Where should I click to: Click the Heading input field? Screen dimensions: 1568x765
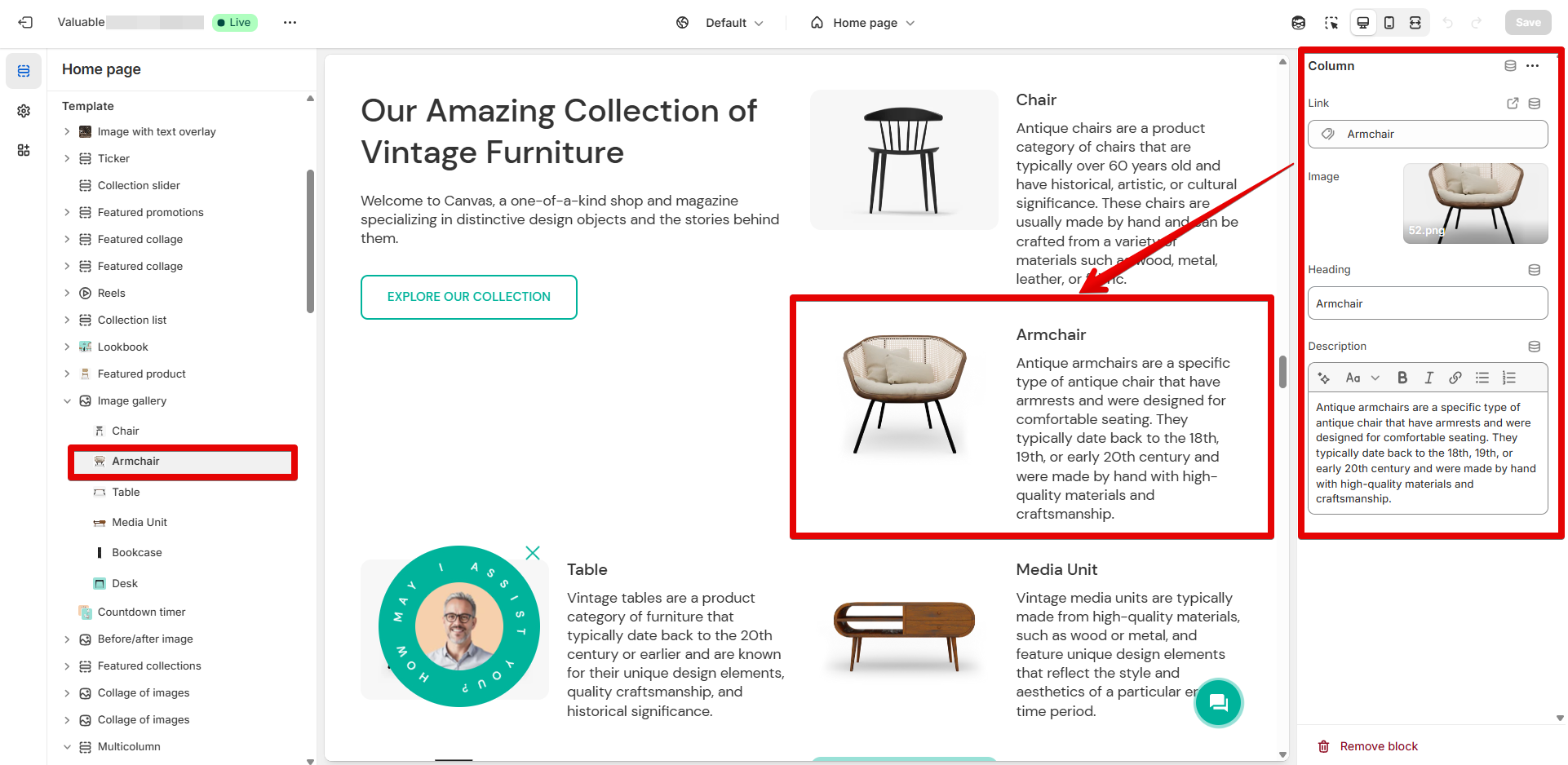(x=1427, y=303)
